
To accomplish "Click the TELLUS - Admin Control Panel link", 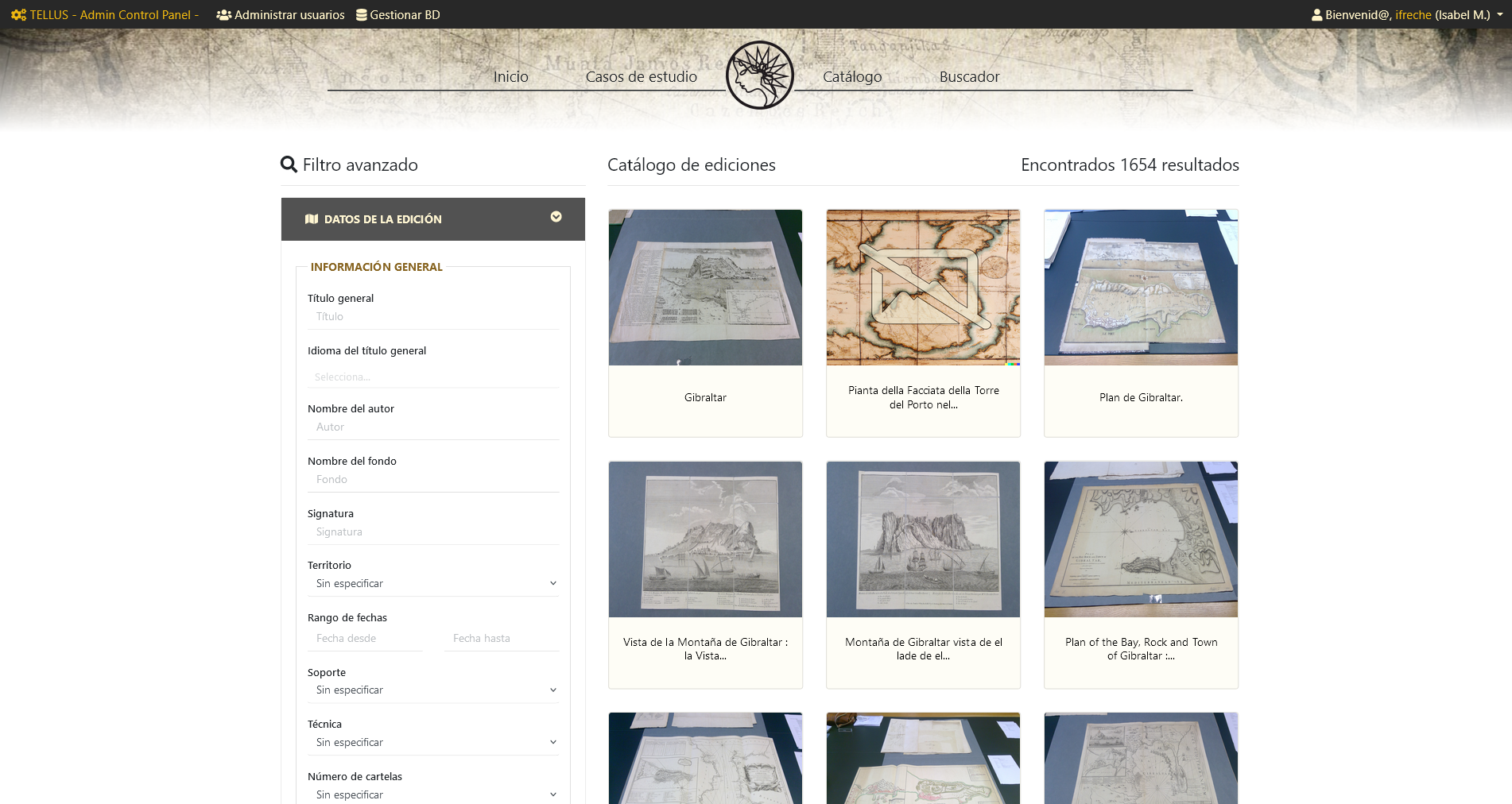I will click(x=111, y=14).
